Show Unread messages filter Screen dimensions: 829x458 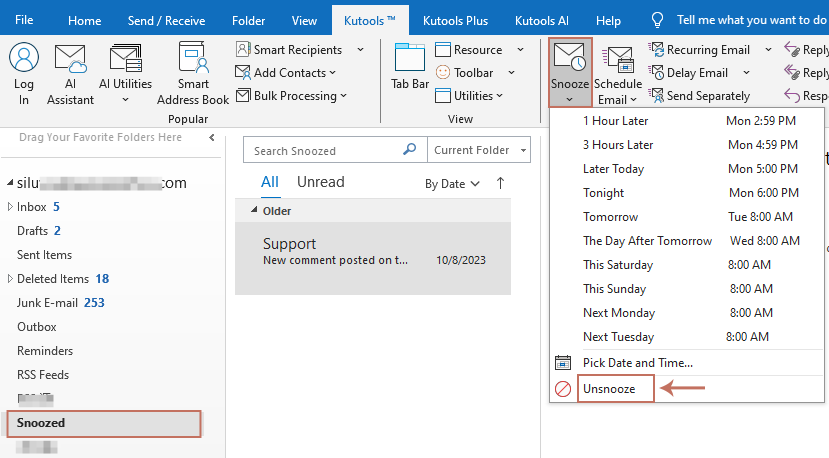[320, 182]
